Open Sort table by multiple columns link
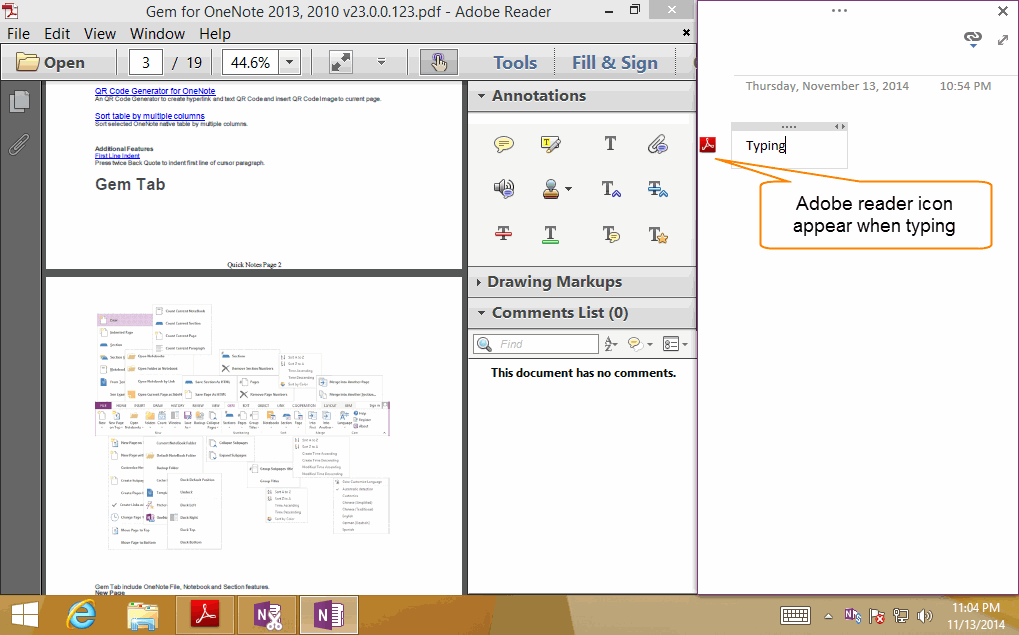The width and height of the screenshot is (1019, 635). (x=149, y=116)
